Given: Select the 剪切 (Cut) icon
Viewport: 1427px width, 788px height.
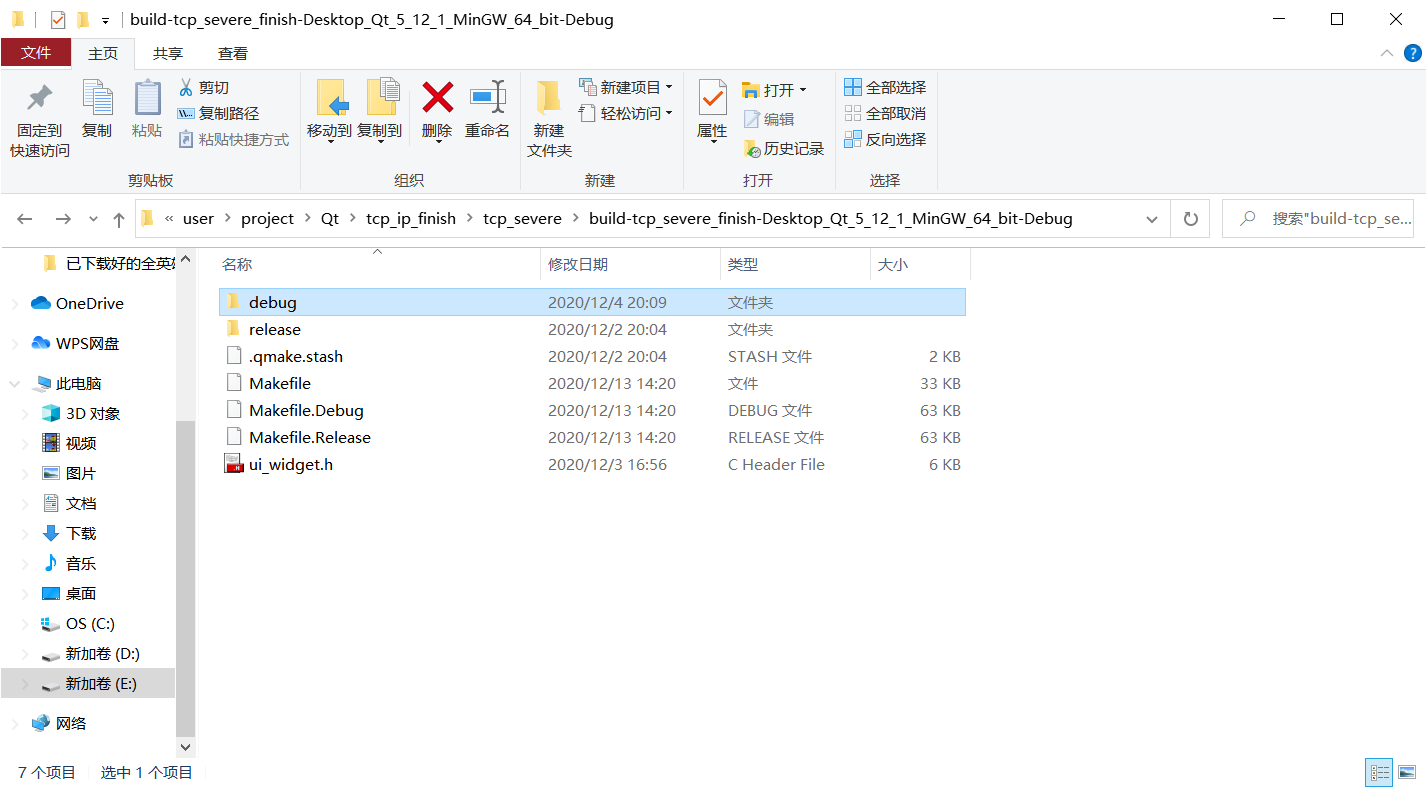Looking at the screenshot, I should pyautogui.click(x=203, y=87).
